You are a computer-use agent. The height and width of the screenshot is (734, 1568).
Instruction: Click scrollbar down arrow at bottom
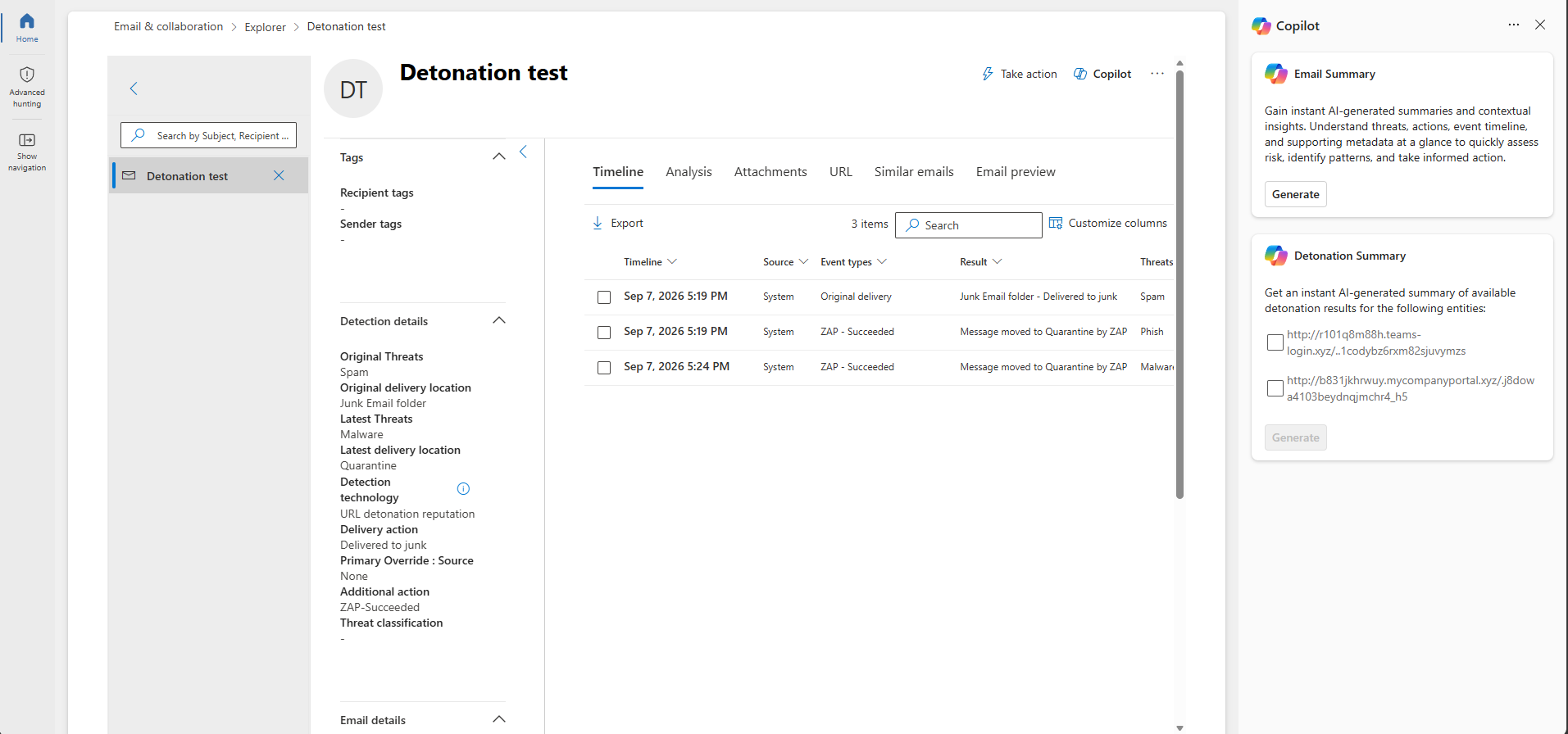click(1179, 727)
